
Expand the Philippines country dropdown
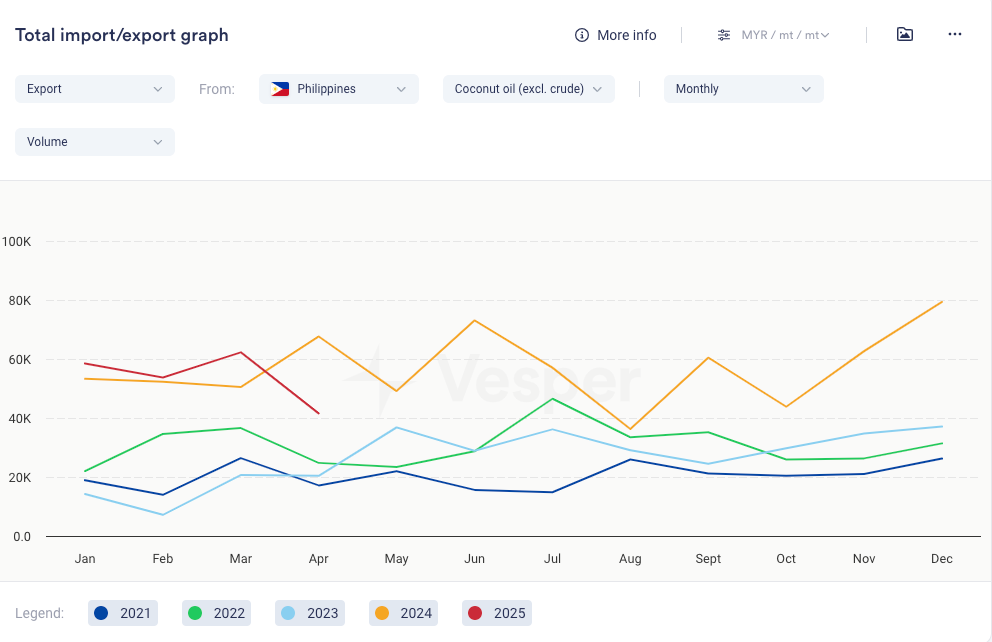point(339,89)
